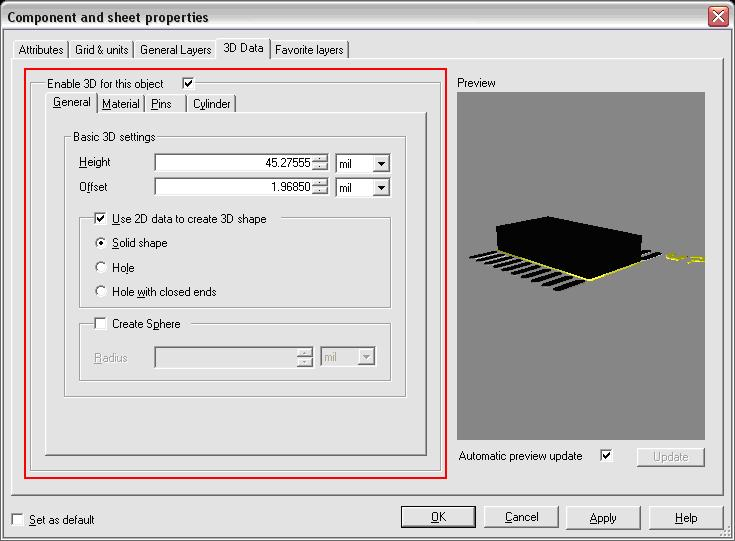Uncheck Use 2D data to create 3D shape

(x=100, y=218)
